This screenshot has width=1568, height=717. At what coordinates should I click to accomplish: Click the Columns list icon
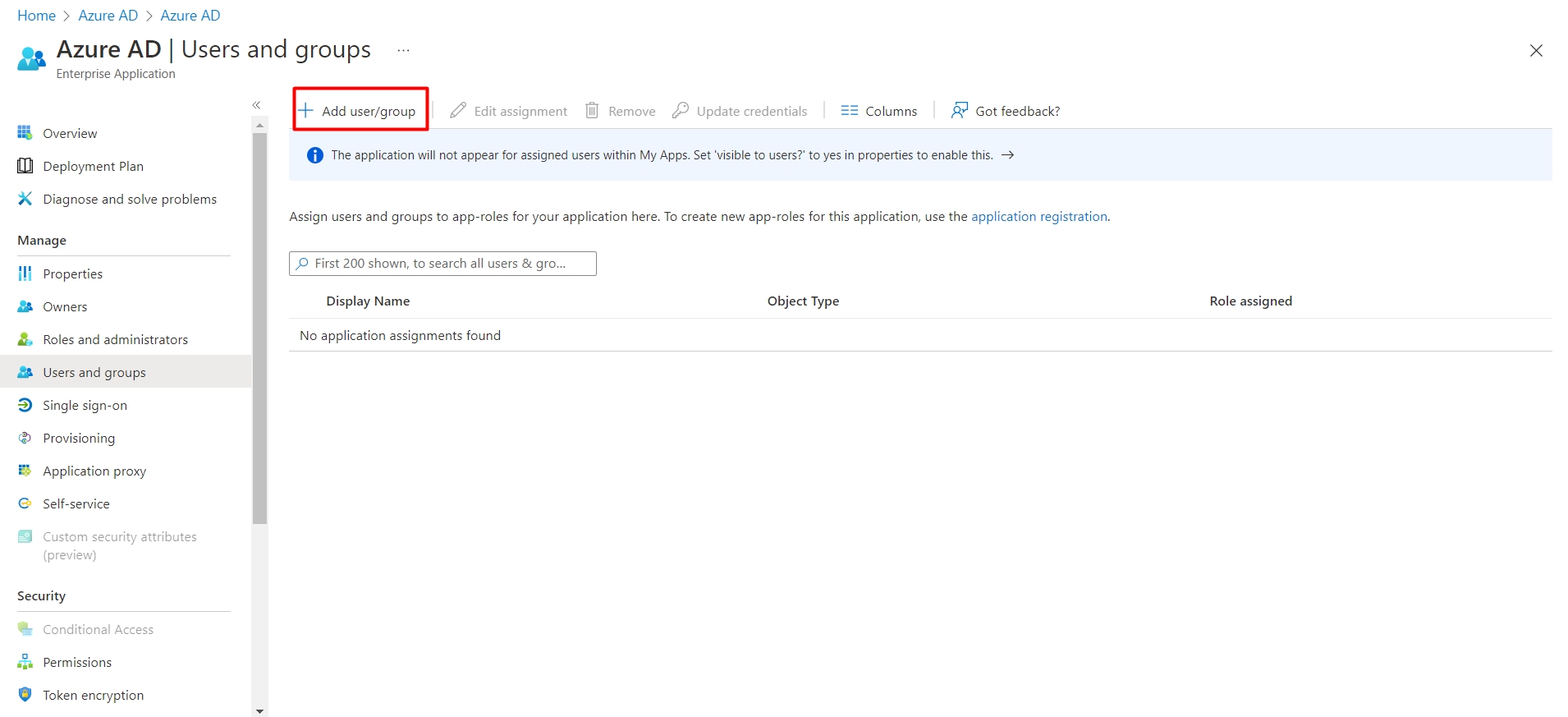pos(850,110)
